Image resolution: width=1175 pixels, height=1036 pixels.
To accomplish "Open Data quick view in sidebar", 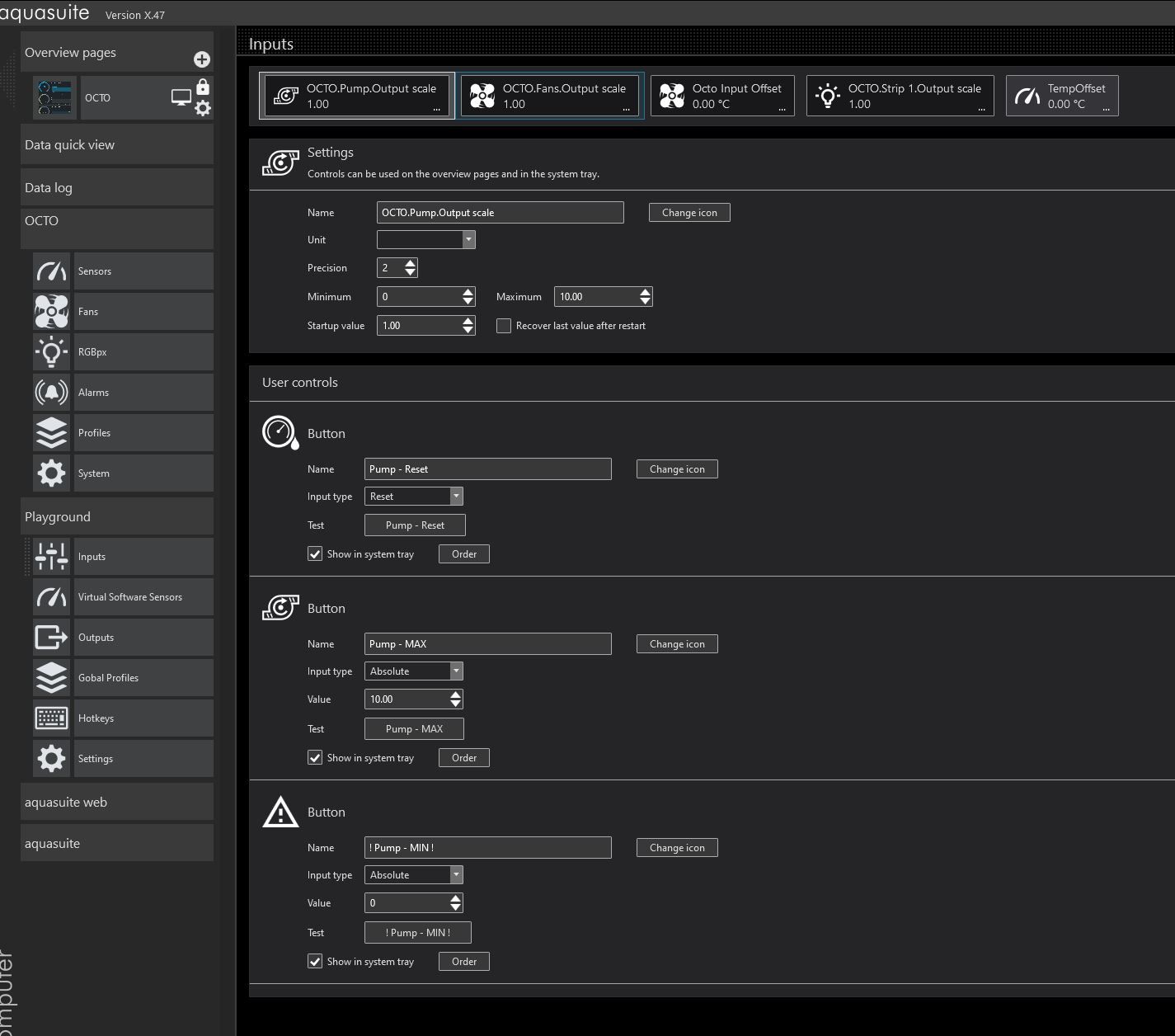I will [x=117, y=145].
